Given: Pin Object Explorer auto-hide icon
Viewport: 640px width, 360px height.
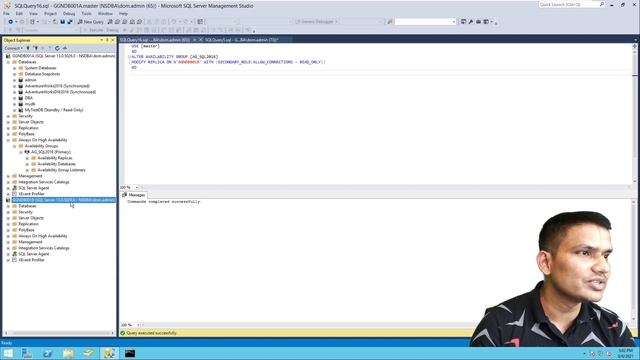Looking at the screenshot, I should coord(107,40).
